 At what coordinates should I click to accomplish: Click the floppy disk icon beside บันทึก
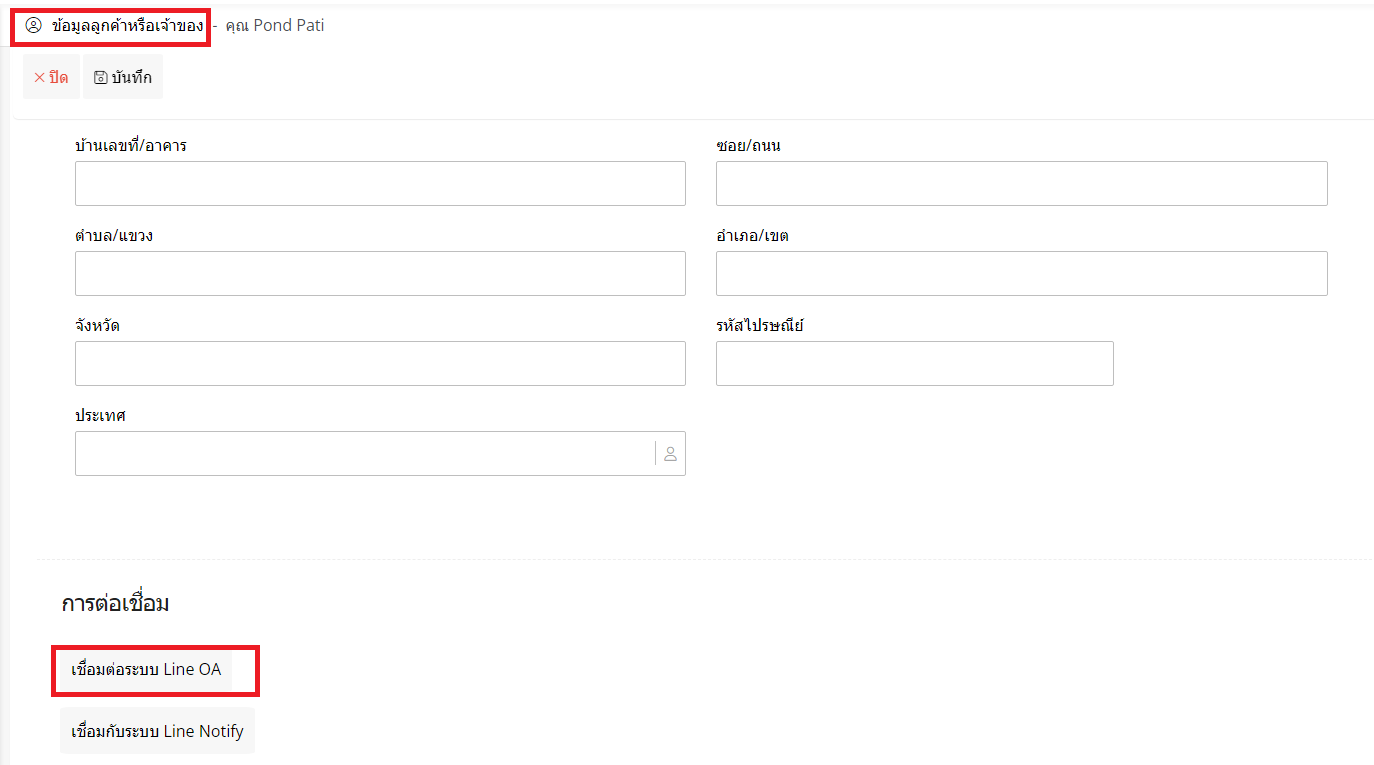[100, 78]
